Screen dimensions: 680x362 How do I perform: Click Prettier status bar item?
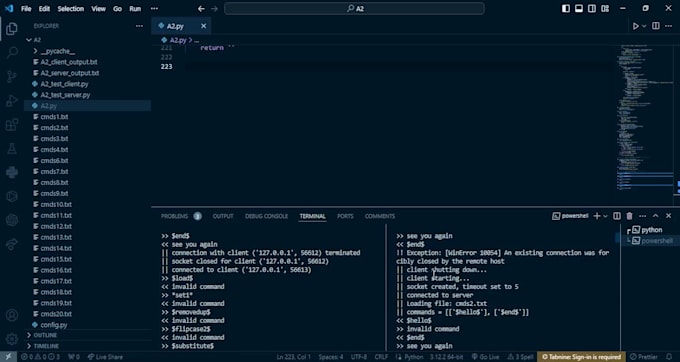[644, 357]
